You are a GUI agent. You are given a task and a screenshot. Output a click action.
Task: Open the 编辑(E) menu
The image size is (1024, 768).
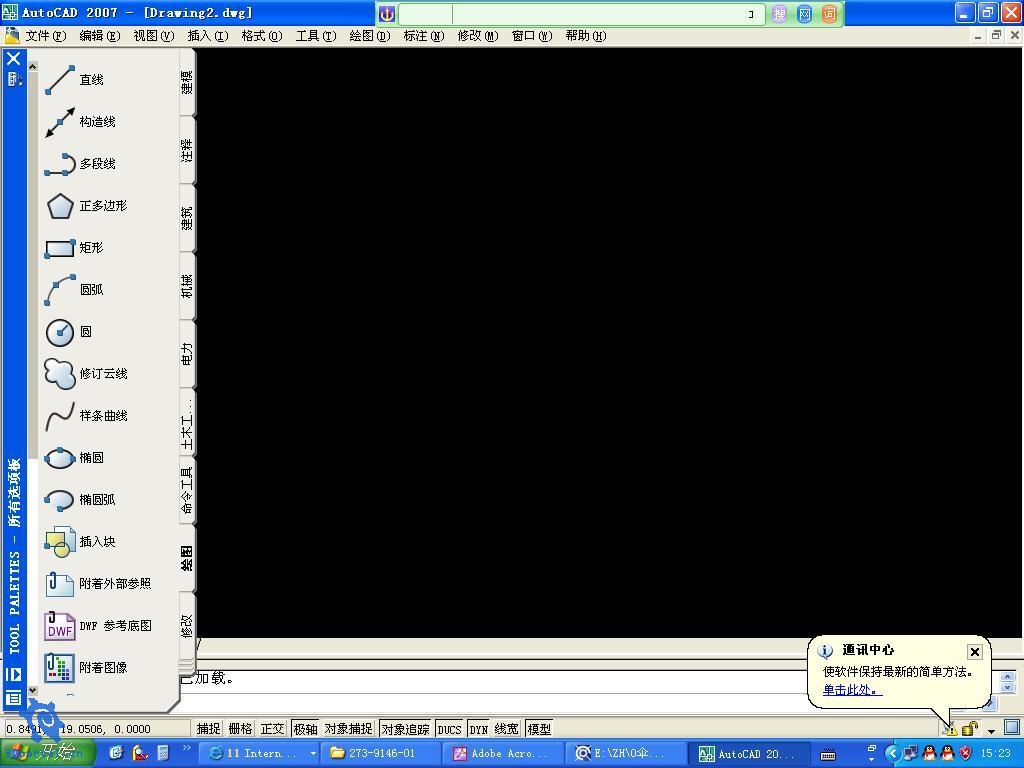[x=100, y=36]
